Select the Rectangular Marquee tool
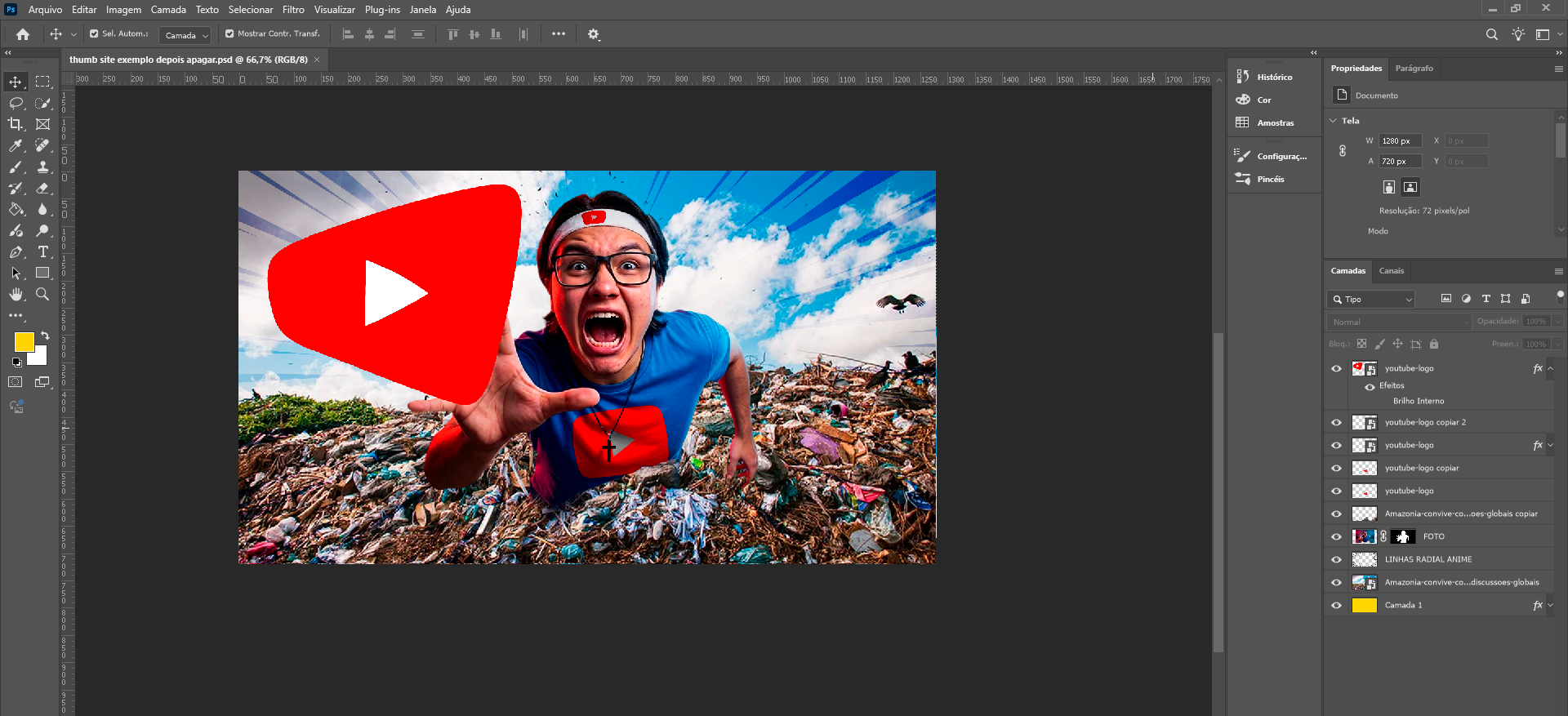The image size is (1568, 716). tap(43, 82)
